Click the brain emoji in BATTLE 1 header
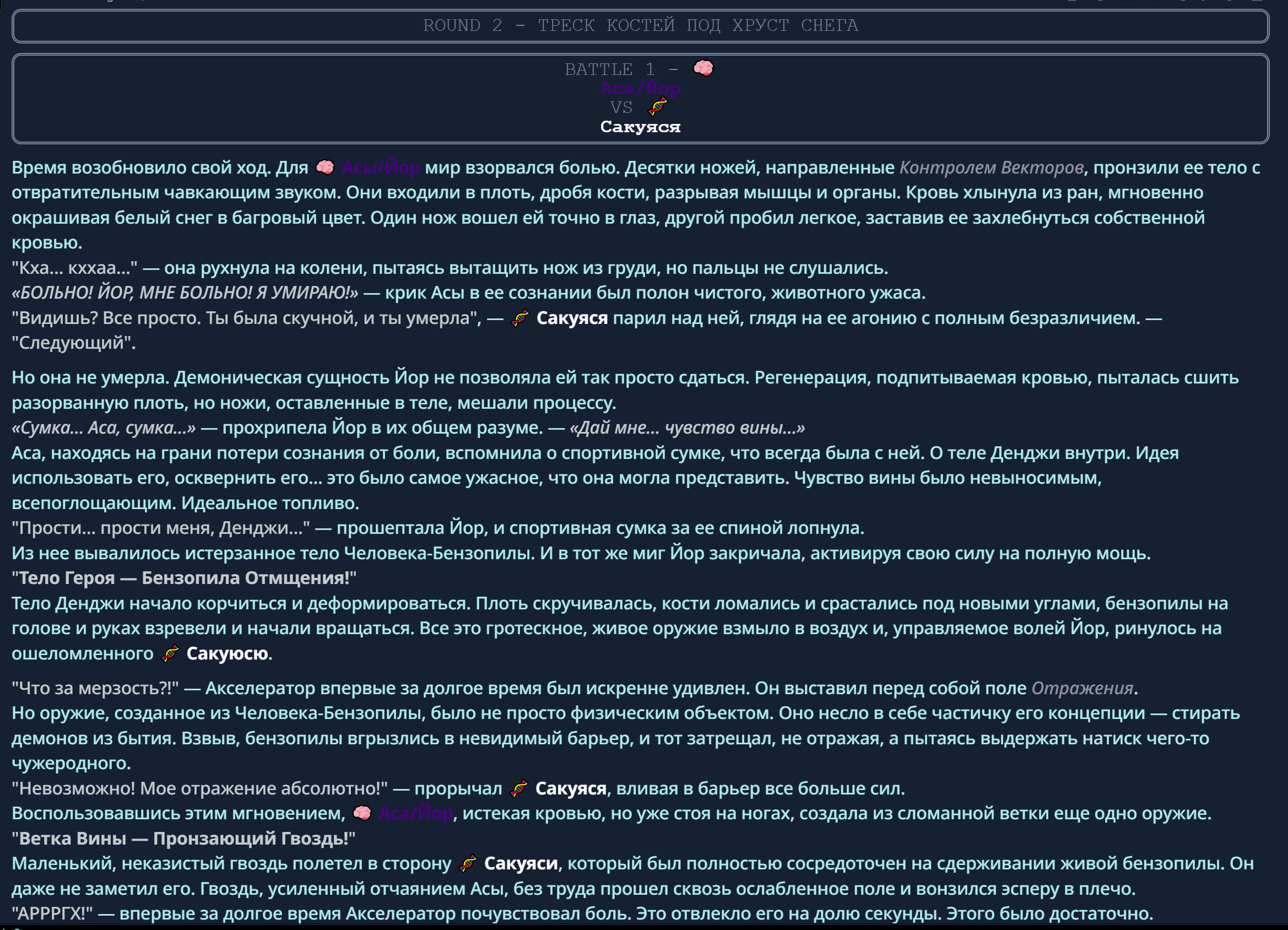Viewport: 1288px width, 930px height. [x=703, y=68]
